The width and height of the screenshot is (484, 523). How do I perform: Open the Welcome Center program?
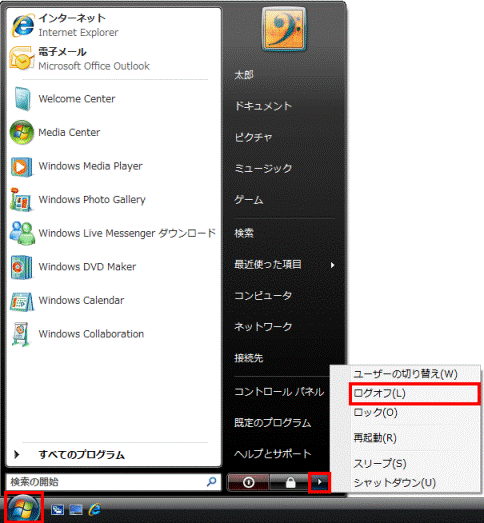[113, 99]
